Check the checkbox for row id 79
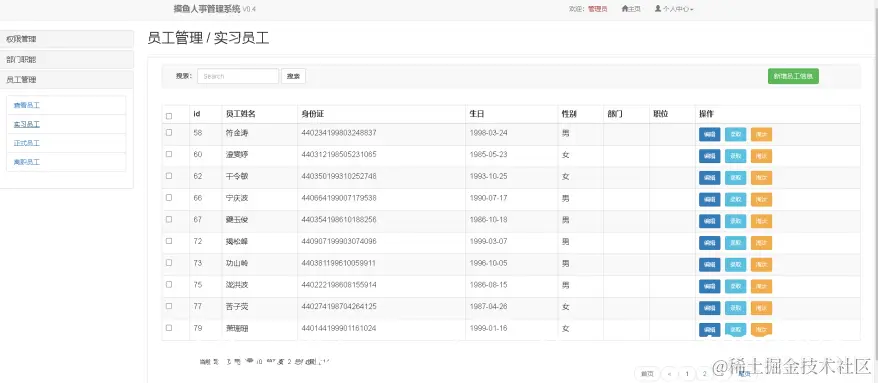 pyautogui.click(x=169, y=328)
